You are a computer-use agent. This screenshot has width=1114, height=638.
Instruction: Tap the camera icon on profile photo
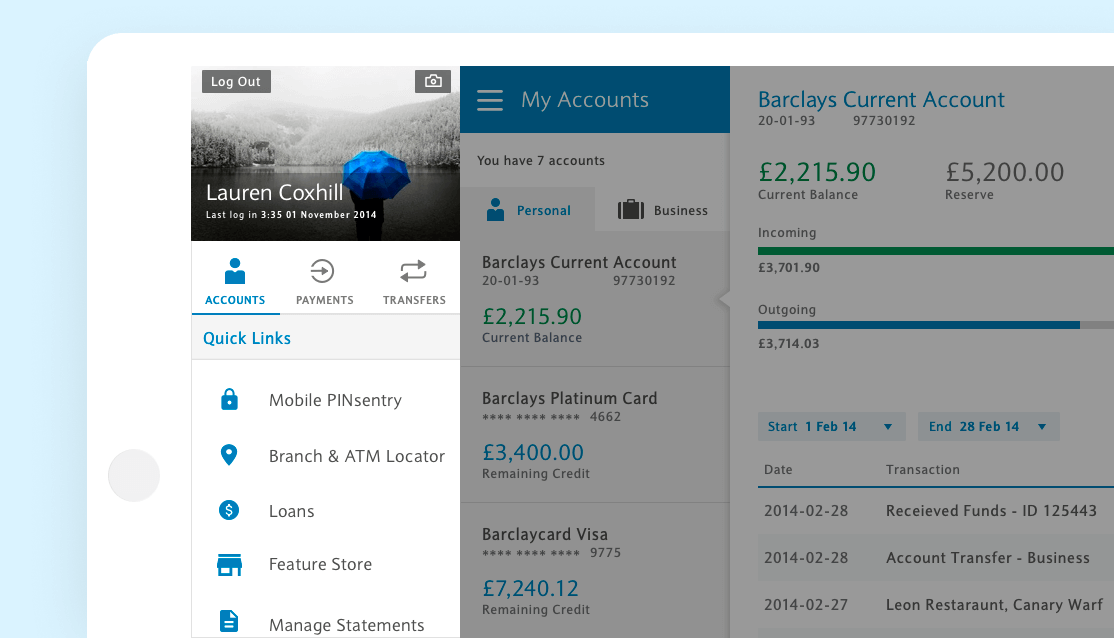(x=433, y=81)
